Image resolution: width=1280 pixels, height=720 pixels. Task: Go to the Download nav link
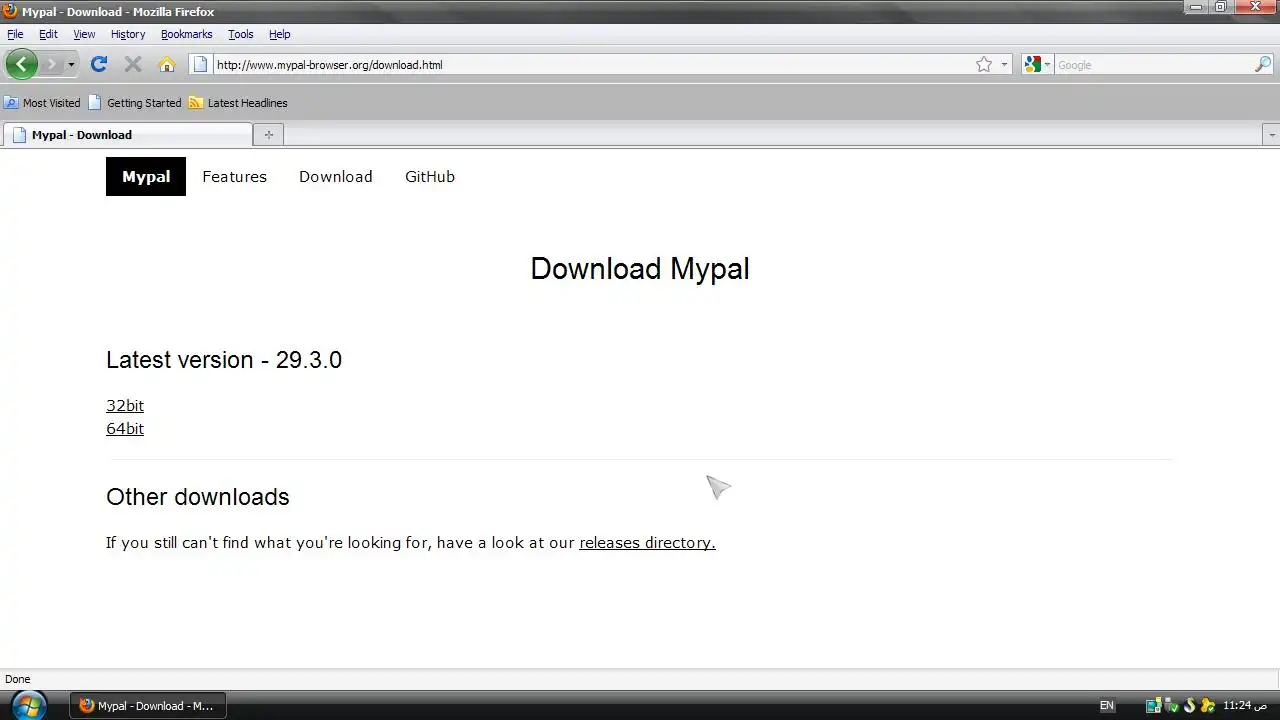click(x=335, y=176)
